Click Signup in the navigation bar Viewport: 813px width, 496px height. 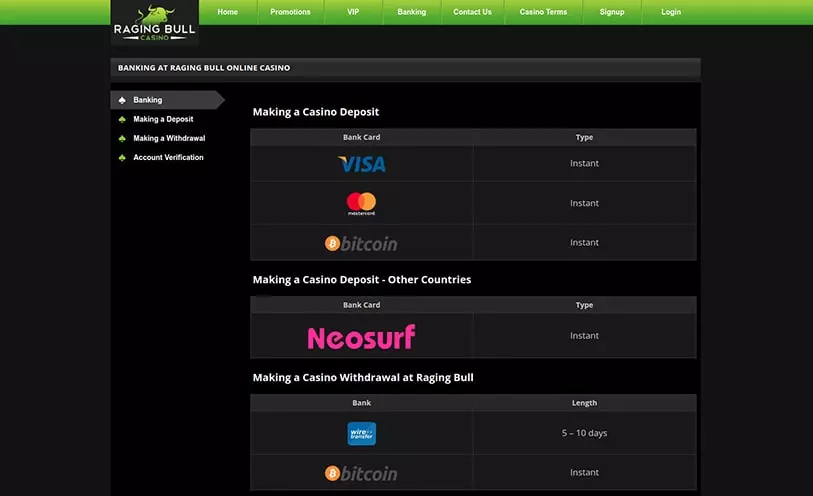point(612,12)
